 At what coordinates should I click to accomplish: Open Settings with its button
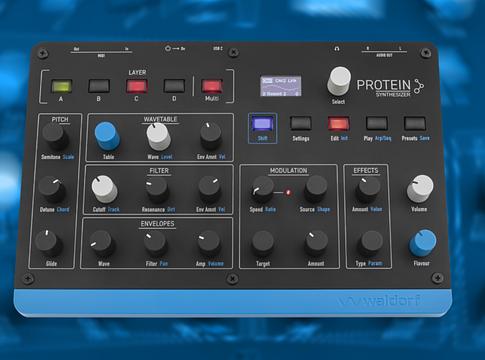tap(301, 123)
